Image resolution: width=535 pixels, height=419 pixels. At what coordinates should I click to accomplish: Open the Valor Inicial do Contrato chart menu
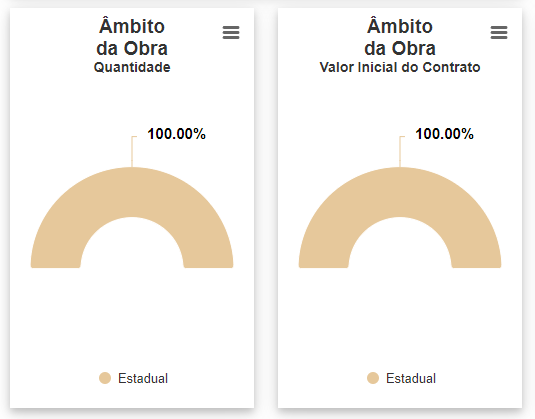pos(499,32)
